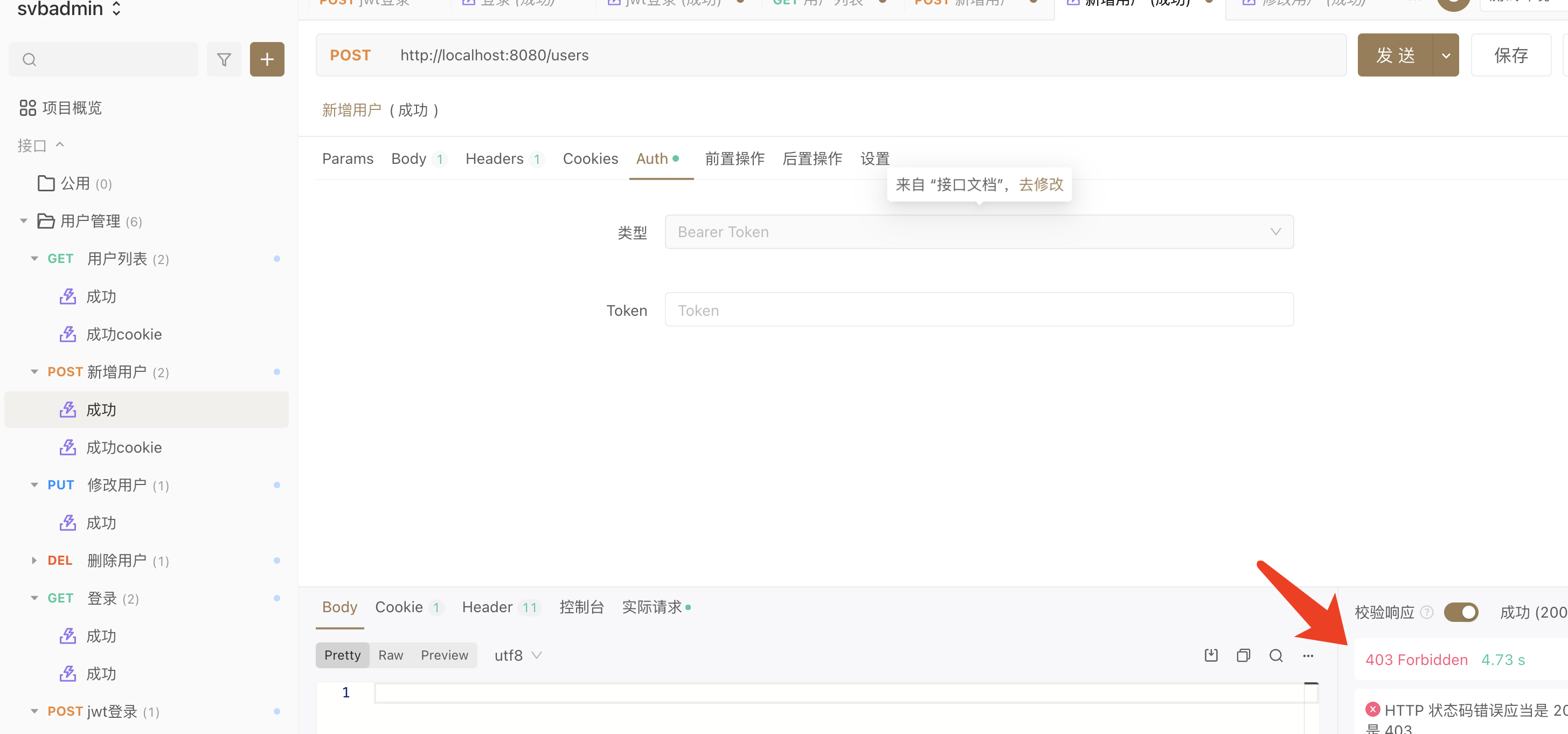This screenshot has width=1568, height=734.
Task: Open the 控制台 tab in response panel
Action: (581, 607)
